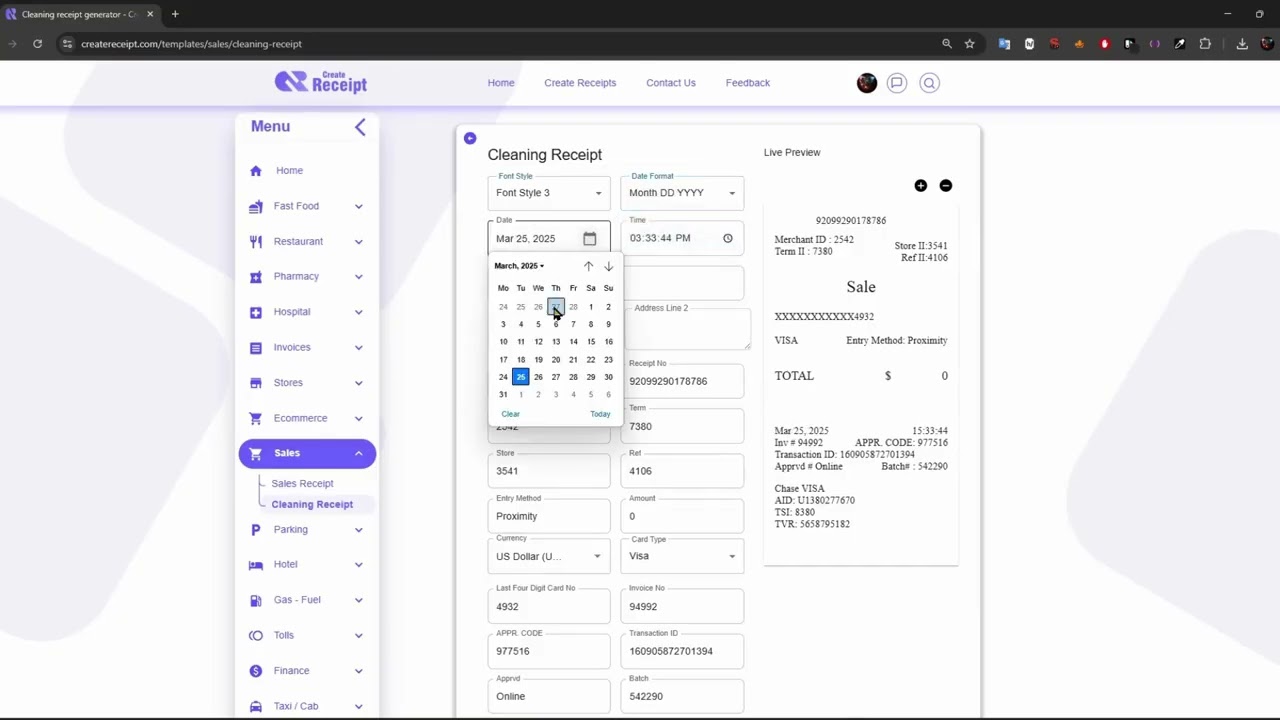Click Today in the date picker
This screenshot has width=1280, height=720.
[x=600, y=414]
